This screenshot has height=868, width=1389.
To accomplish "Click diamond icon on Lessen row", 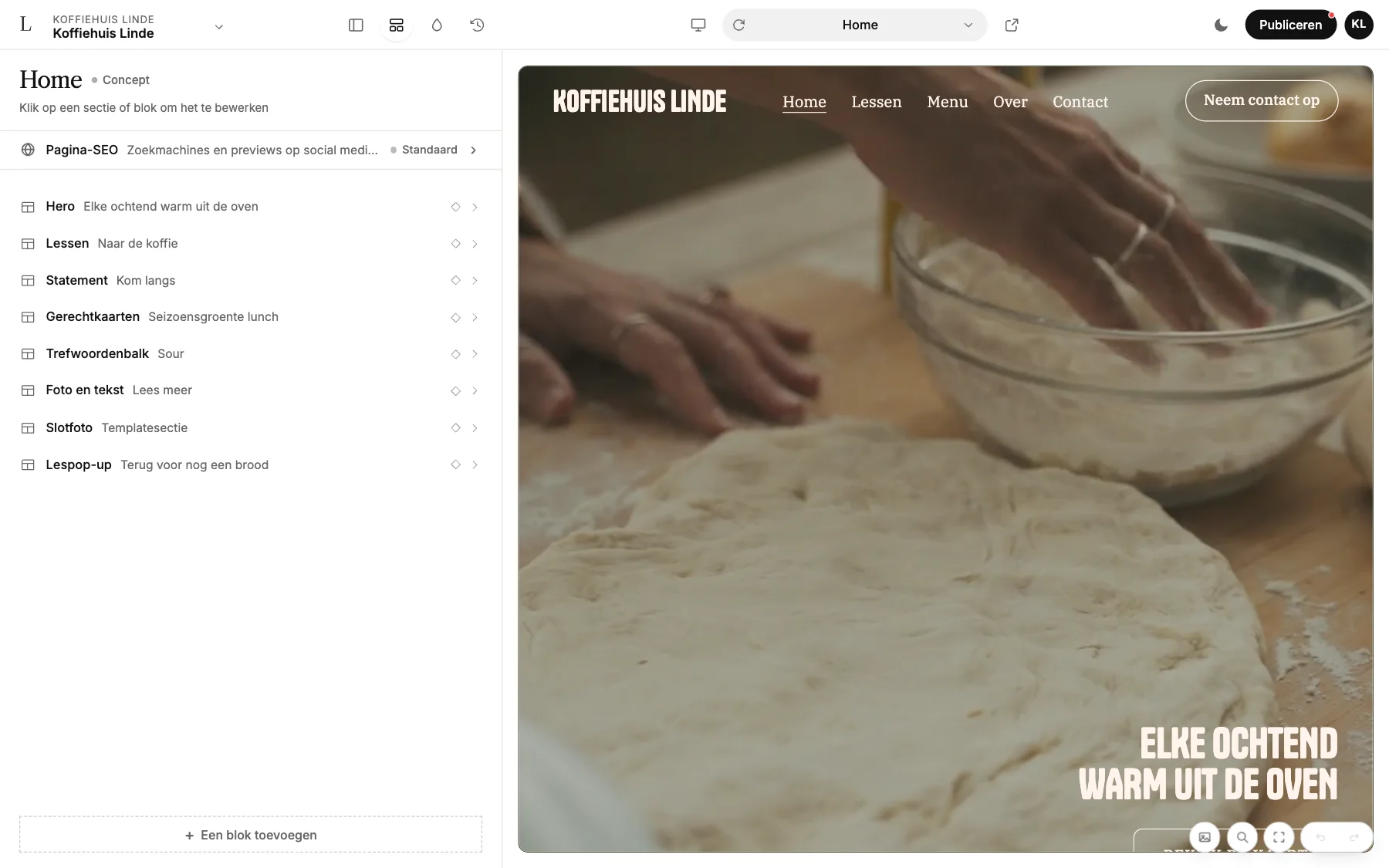I will point(455,244).
